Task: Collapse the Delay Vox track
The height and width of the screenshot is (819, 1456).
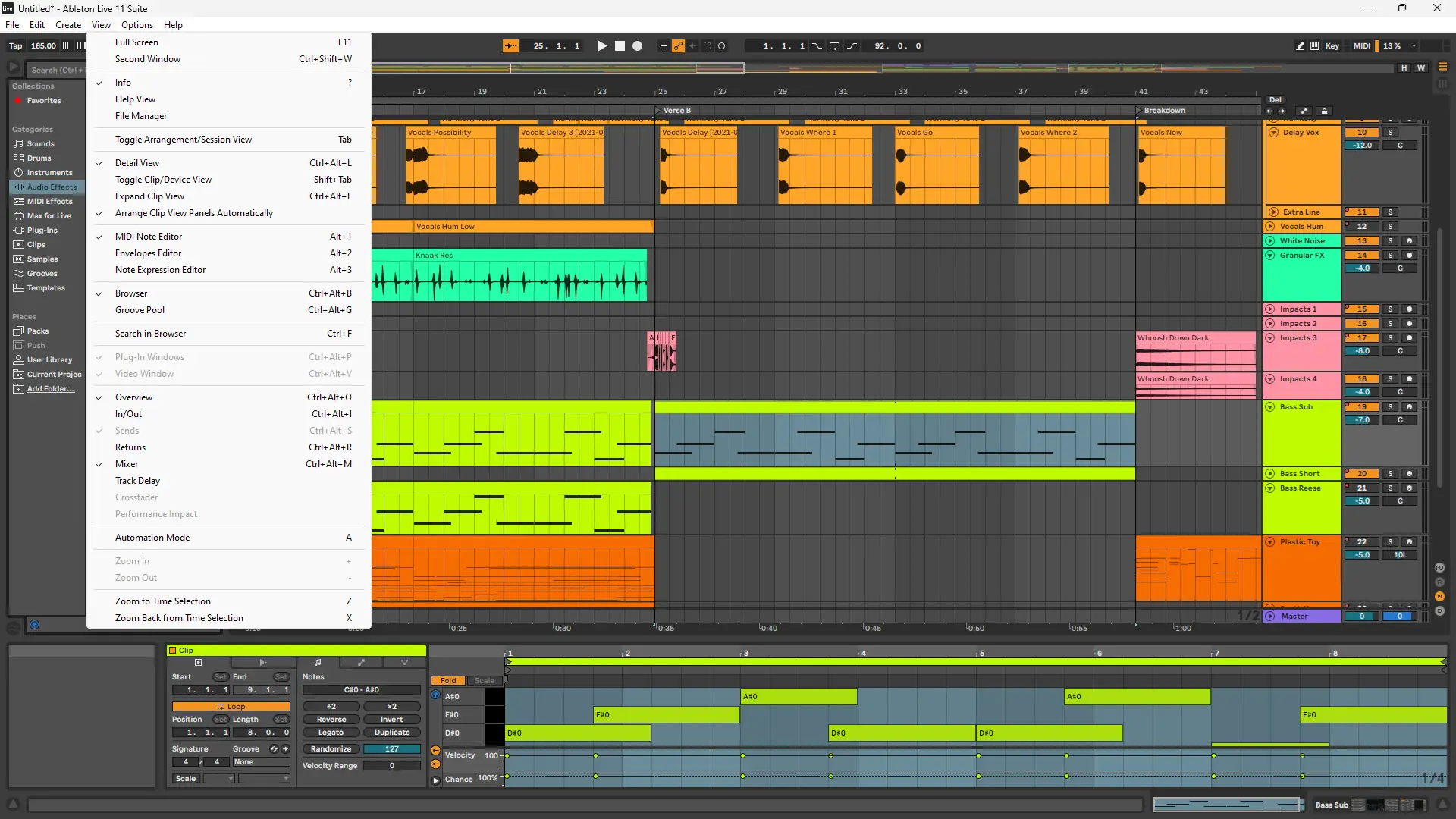Action: click(x=1273, y=133)
